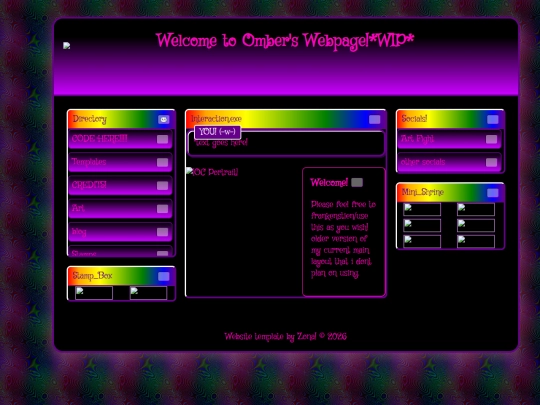Open the Art directory link
Image resolution: width=540 pixels, height=405 pixels.
click(x=121, y=209)
